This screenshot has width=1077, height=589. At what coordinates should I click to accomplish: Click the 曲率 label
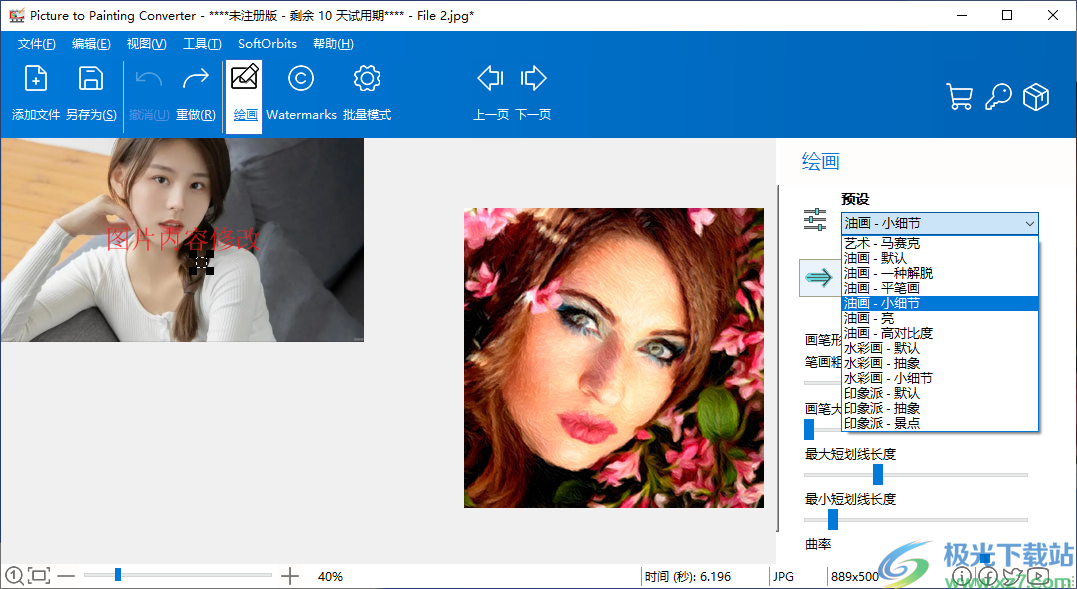(818, 544)
